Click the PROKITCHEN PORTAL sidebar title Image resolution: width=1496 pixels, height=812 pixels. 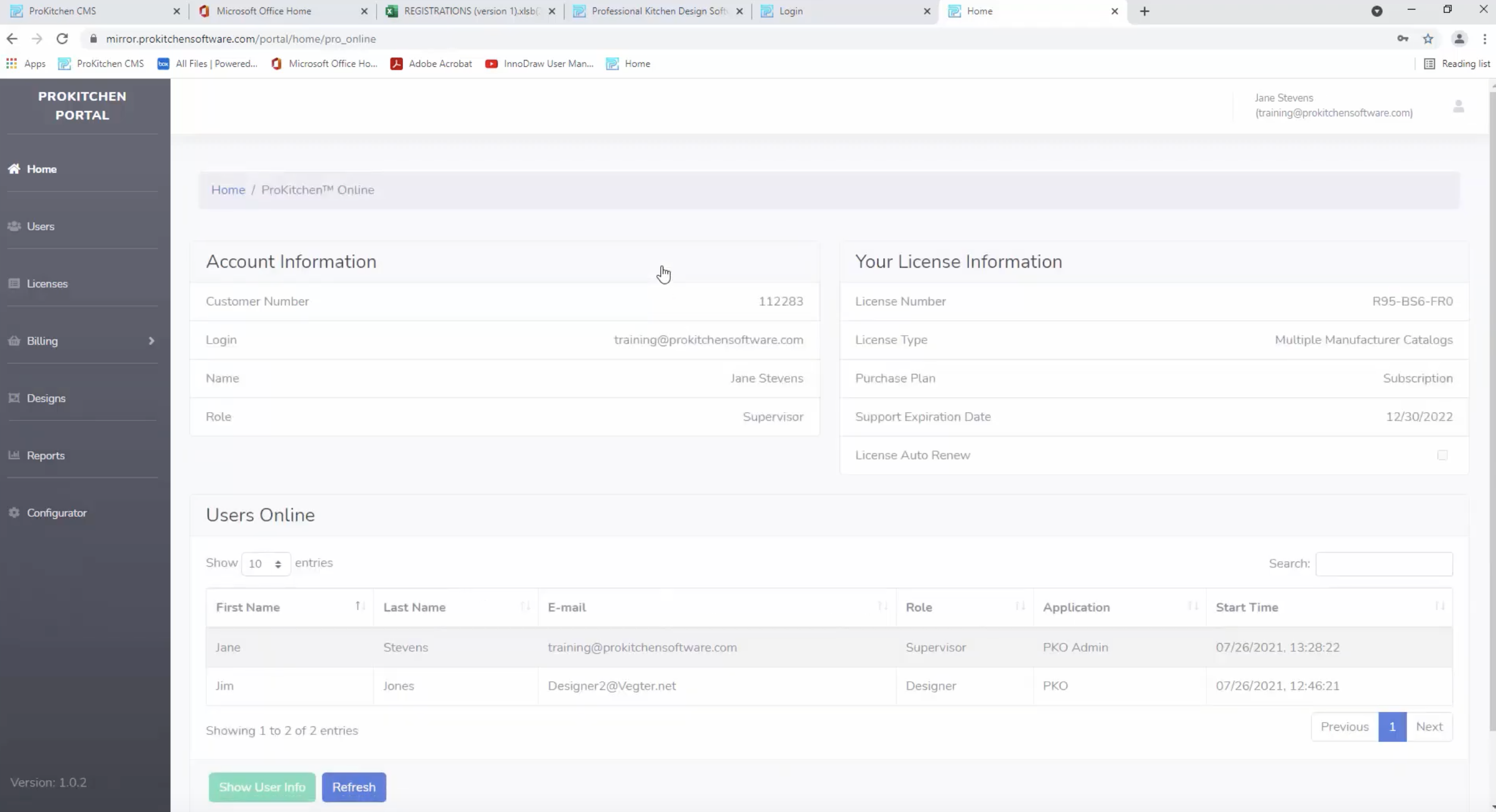tap(82, 106)
